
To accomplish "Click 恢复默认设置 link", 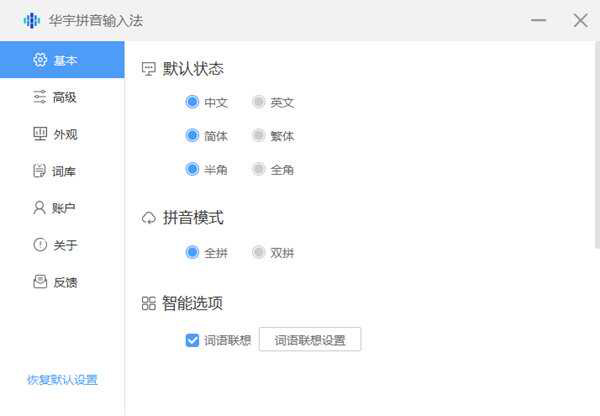I will tap(62, 380).
